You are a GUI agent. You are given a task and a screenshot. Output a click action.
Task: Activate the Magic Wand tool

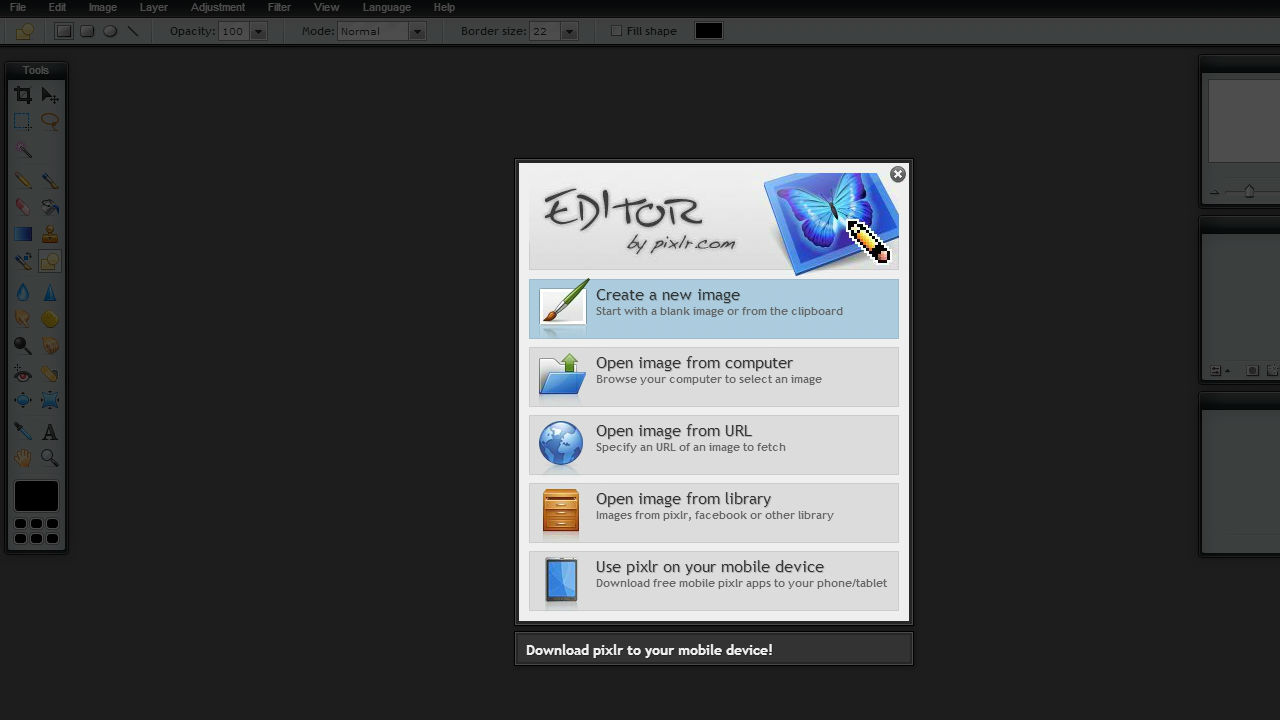pos(22,150)
